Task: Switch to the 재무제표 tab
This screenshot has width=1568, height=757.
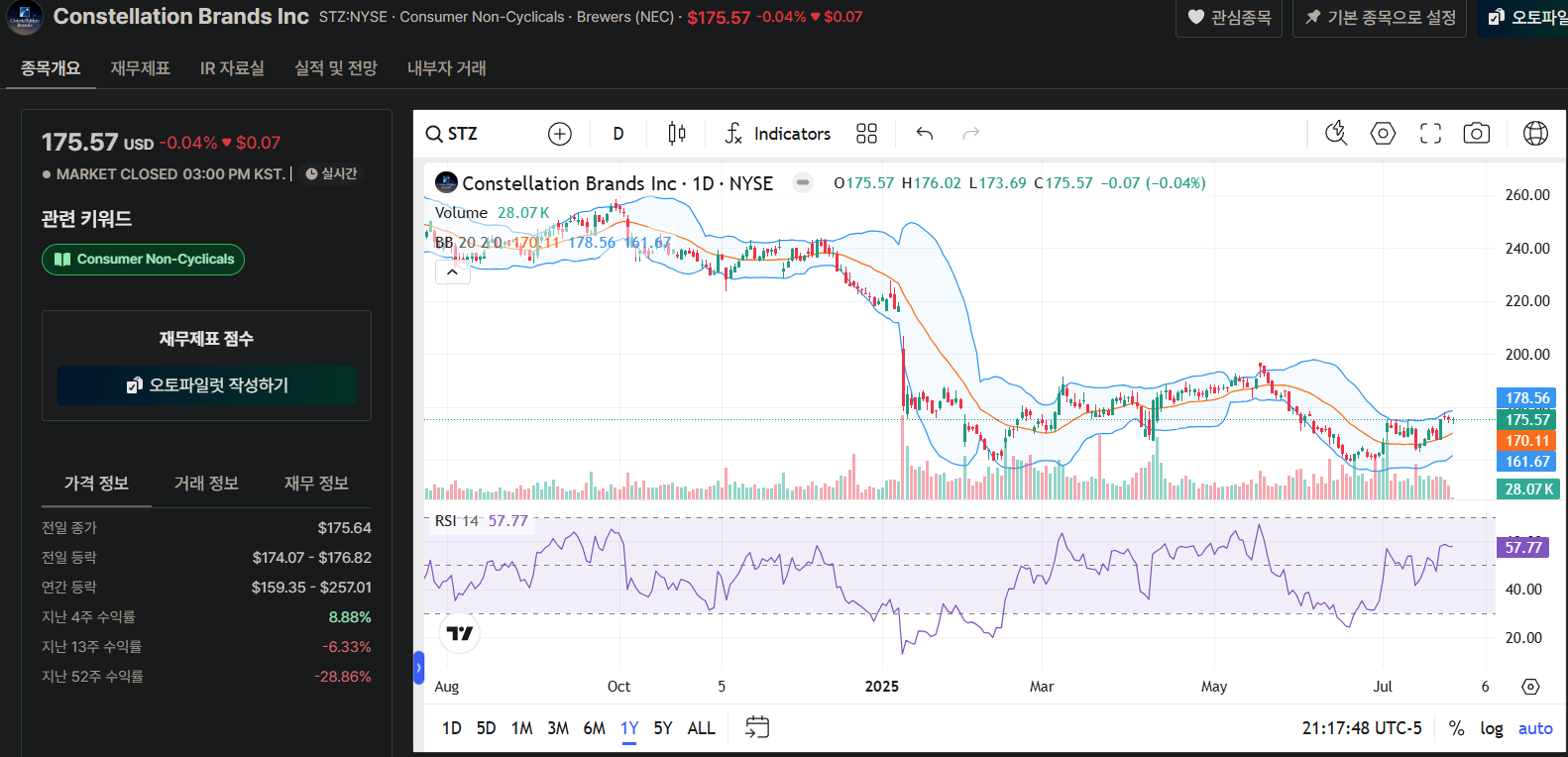Action: [140, 68]
